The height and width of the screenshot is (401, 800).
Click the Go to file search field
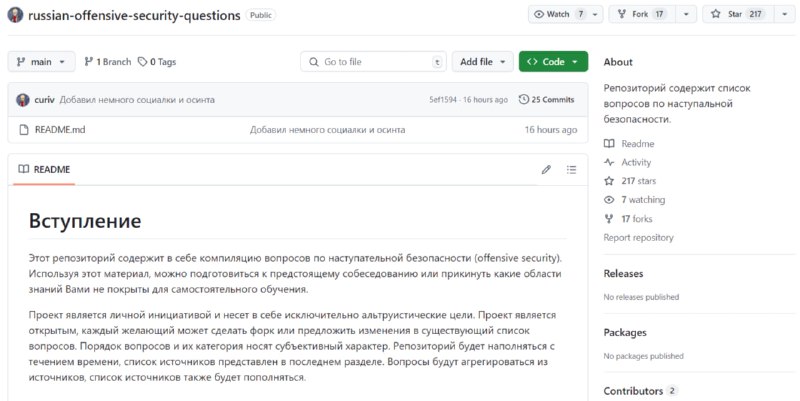tap(373, 62)
